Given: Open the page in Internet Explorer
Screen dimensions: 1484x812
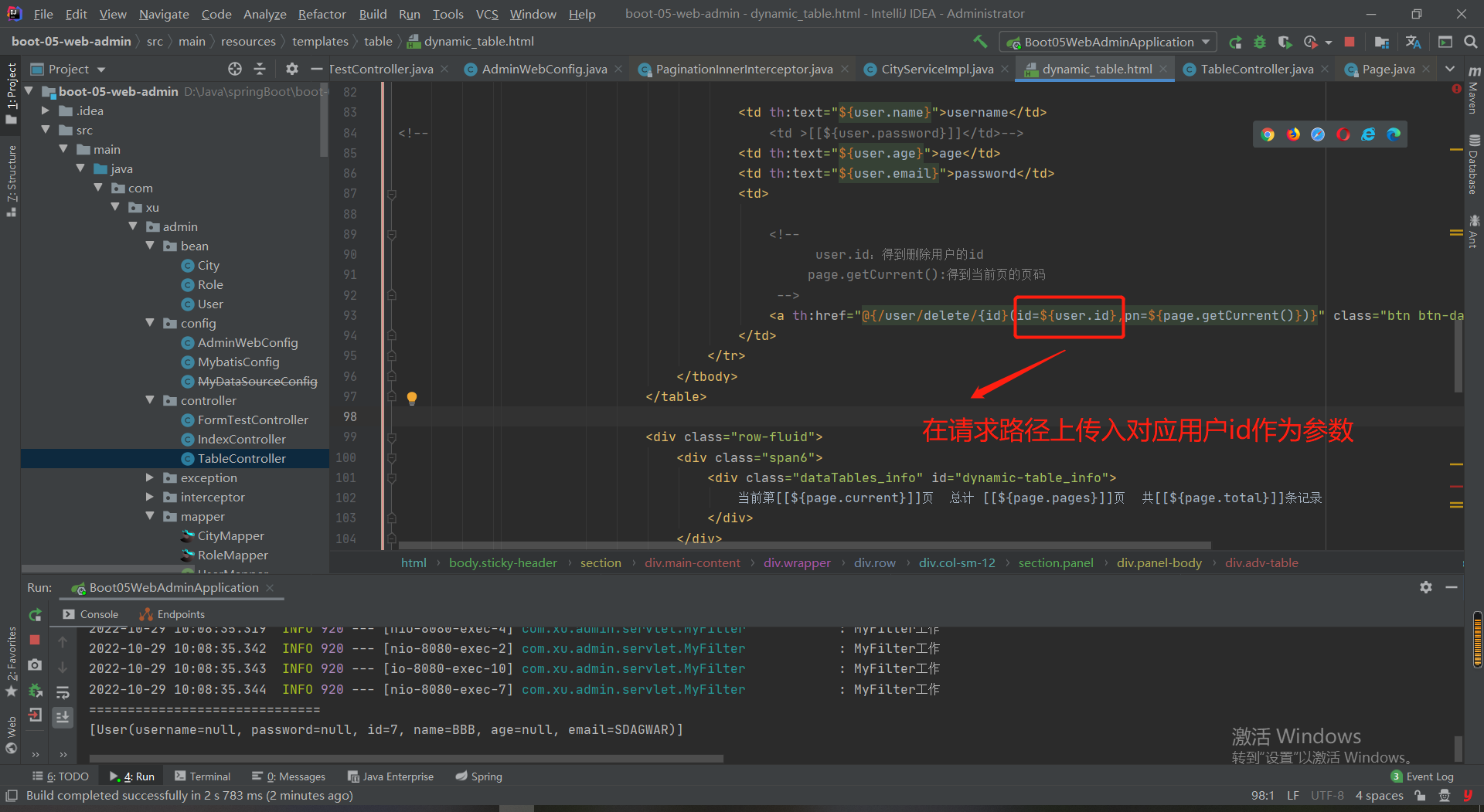Looking at the screenshot, I should point(1368,134).
